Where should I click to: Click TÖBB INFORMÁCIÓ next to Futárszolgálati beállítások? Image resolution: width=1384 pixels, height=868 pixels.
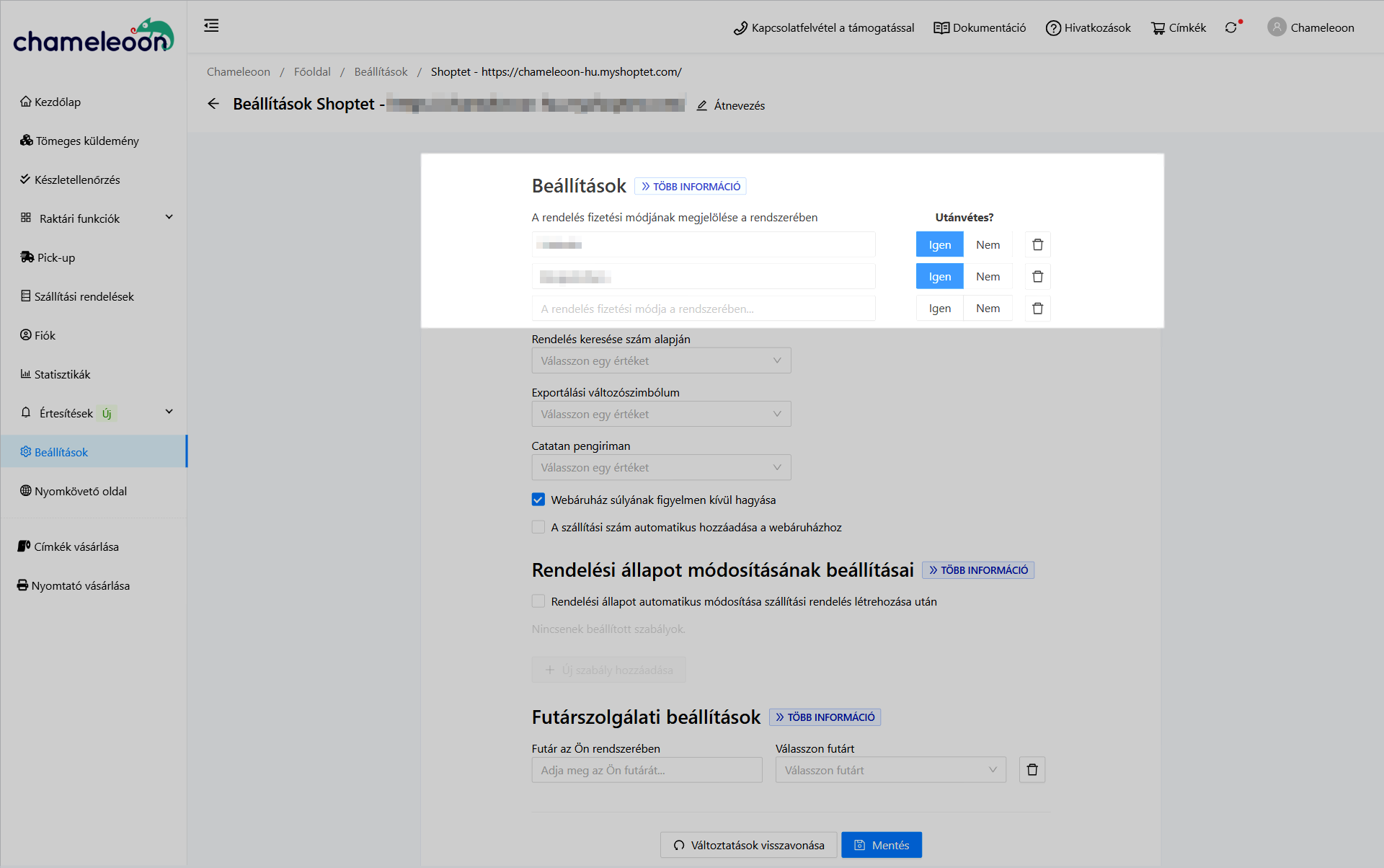[x=825, y=717]
